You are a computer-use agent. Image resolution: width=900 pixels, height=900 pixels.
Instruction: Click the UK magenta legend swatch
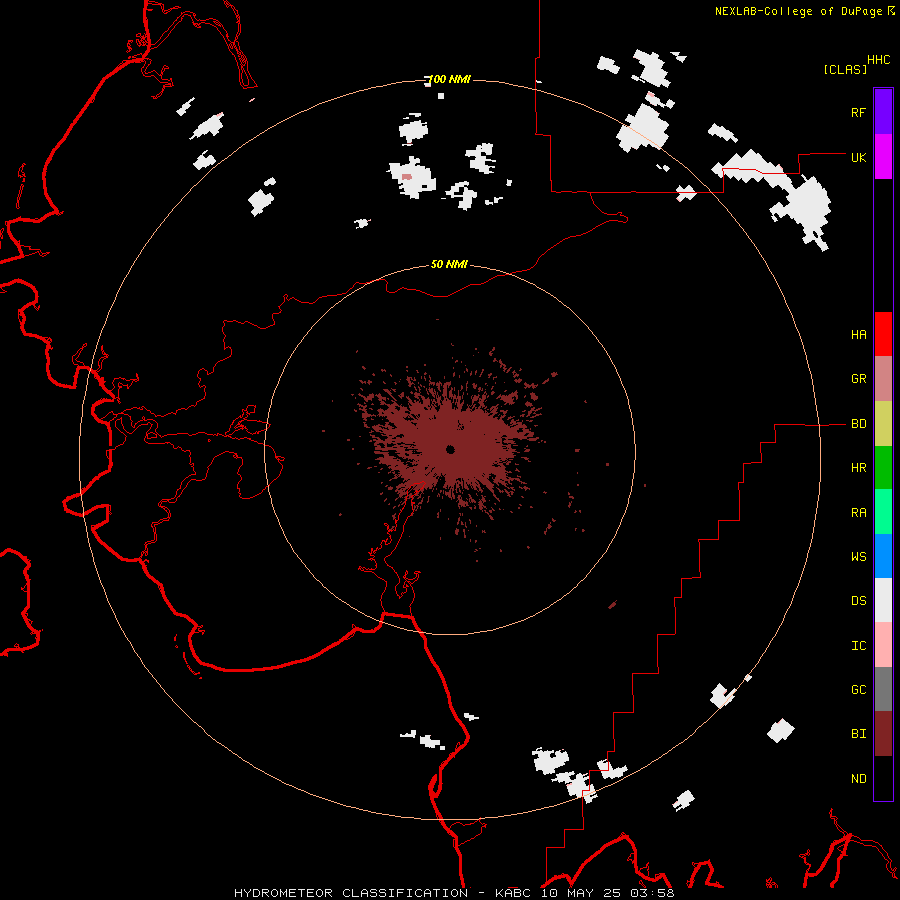pos(883,157)
